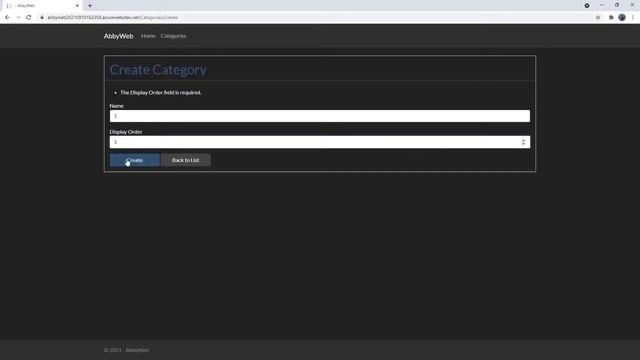This screenshot has width=640, height=360.
Task: Open a new browser tab
Action: (90, 6)
